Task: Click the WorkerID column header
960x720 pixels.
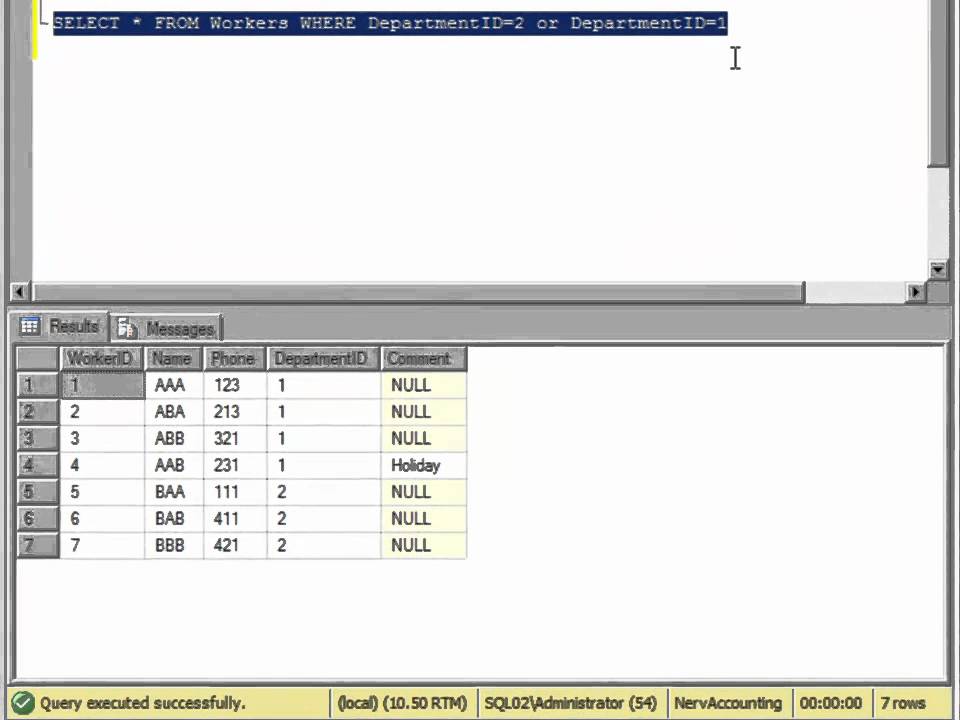Action: pyautogui.click(x=102, y=359)
